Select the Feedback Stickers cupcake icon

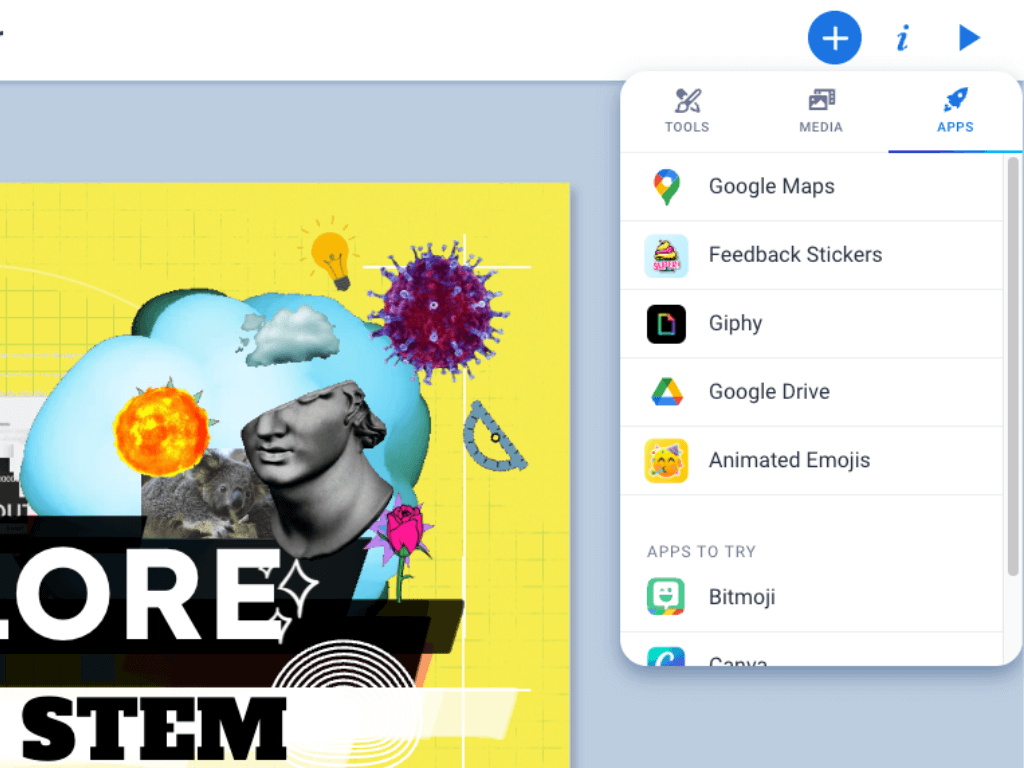point(666,255)
